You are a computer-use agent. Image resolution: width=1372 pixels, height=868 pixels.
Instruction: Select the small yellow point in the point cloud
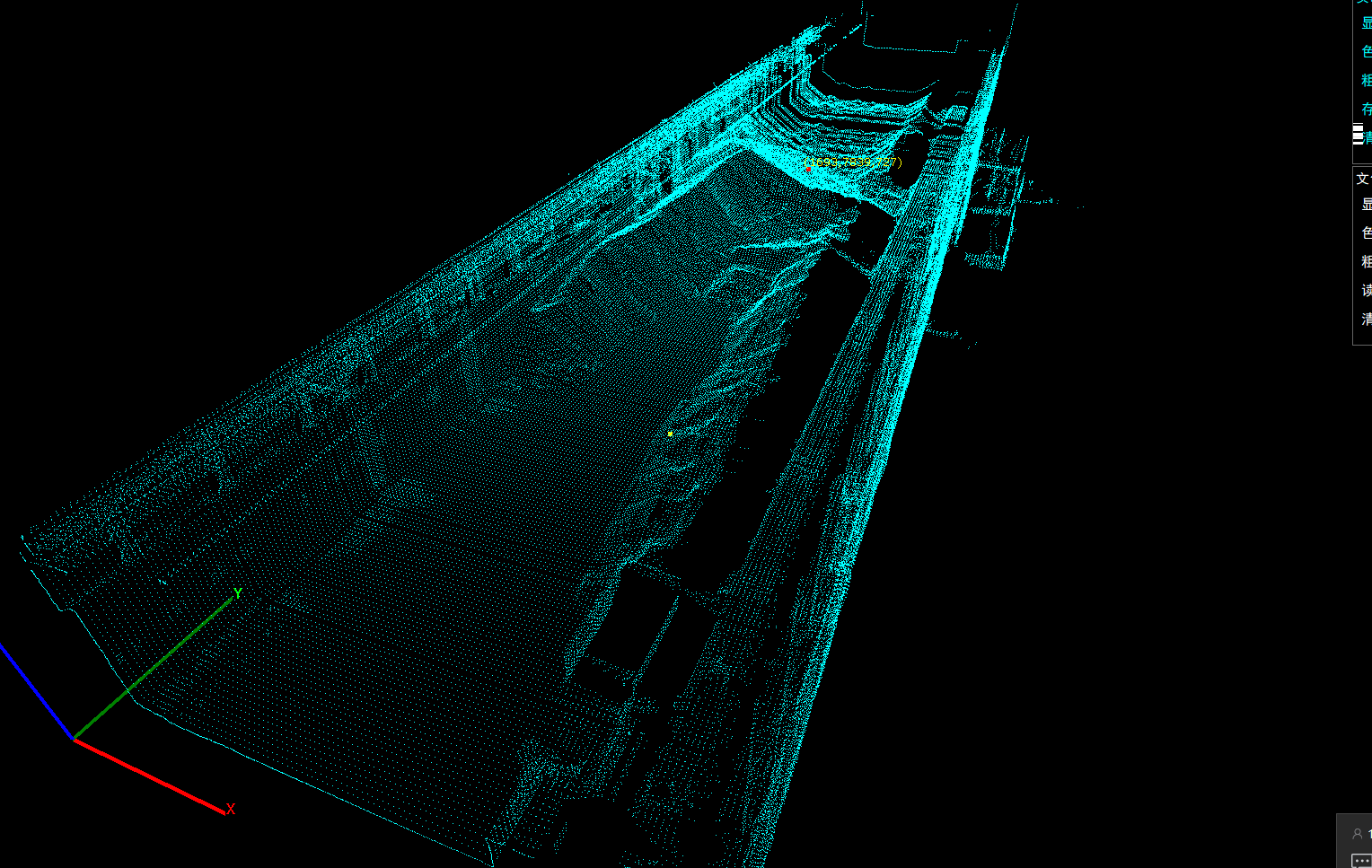pos(670,434)
